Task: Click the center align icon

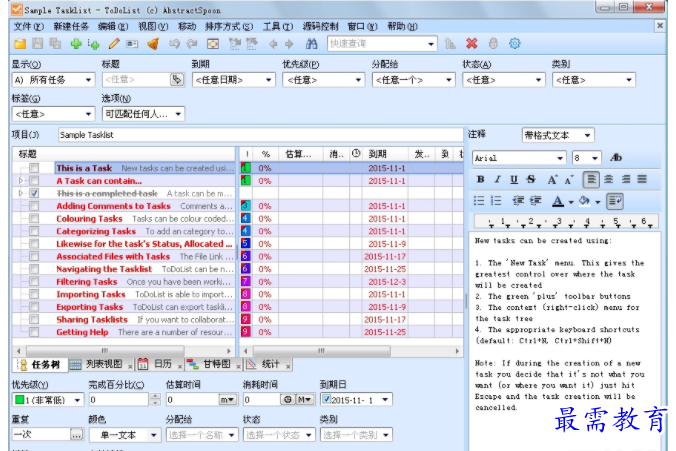Action: (x=608, y=179)
